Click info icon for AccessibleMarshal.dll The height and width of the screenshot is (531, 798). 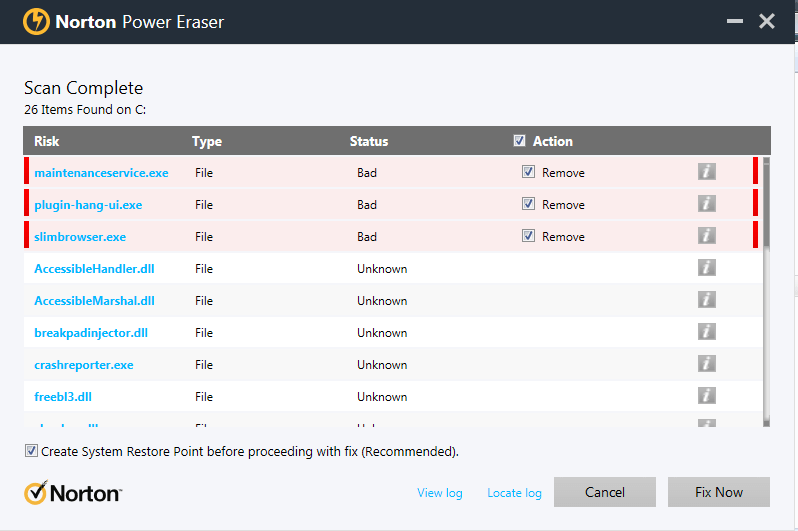click(x=707, y=300)
